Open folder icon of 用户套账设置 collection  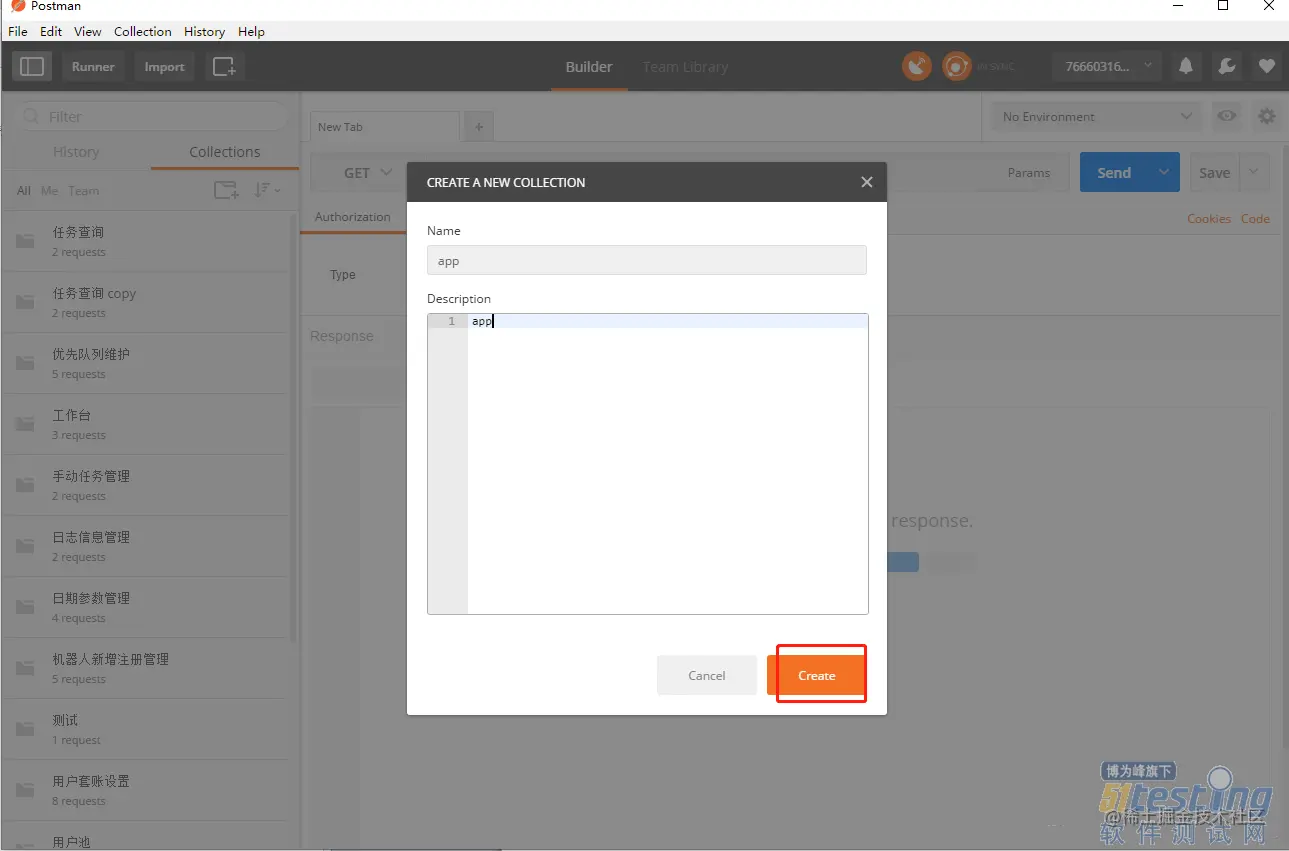point(26,790)
